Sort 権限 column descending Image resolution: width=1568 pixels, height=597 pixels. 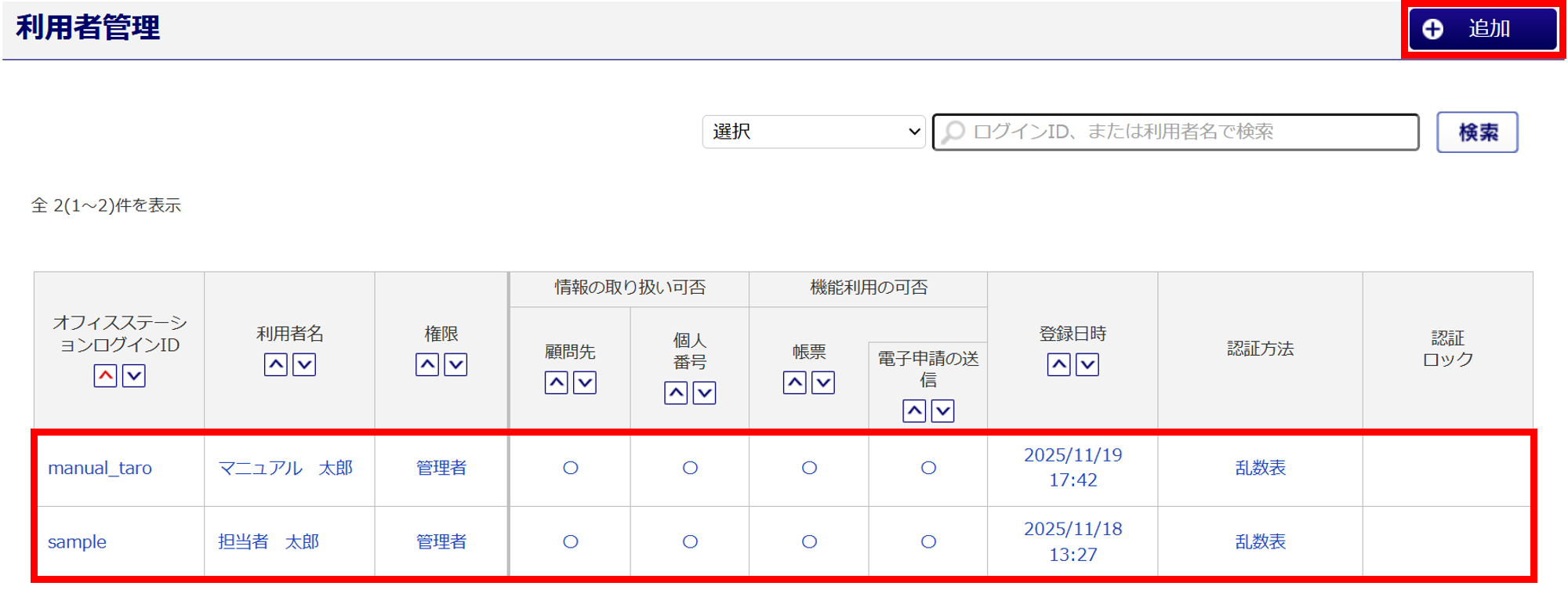click(x=456, y=364)
